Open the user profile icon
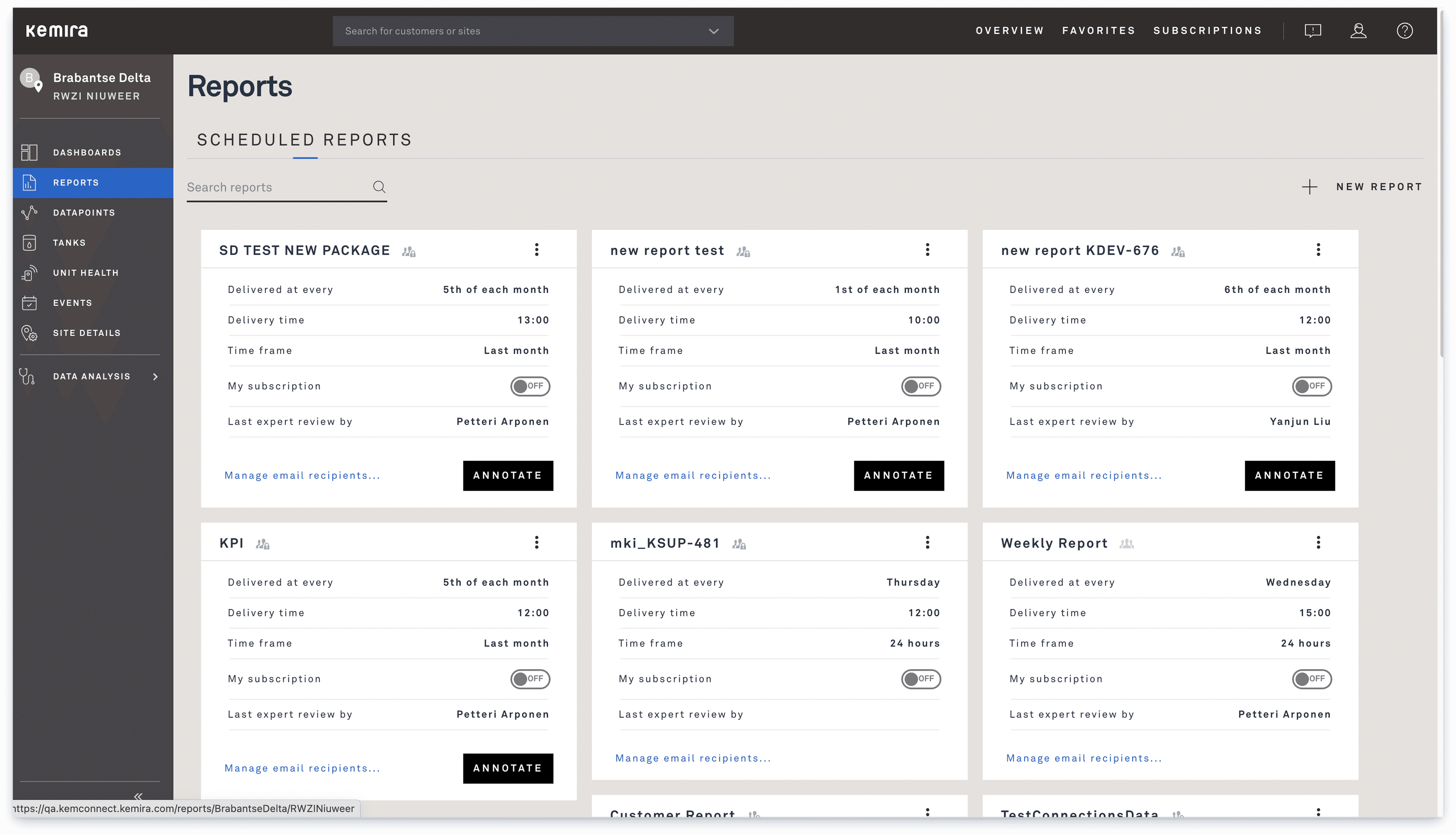The width and height of the screenshot is (1456, 835). (1358, 30)
